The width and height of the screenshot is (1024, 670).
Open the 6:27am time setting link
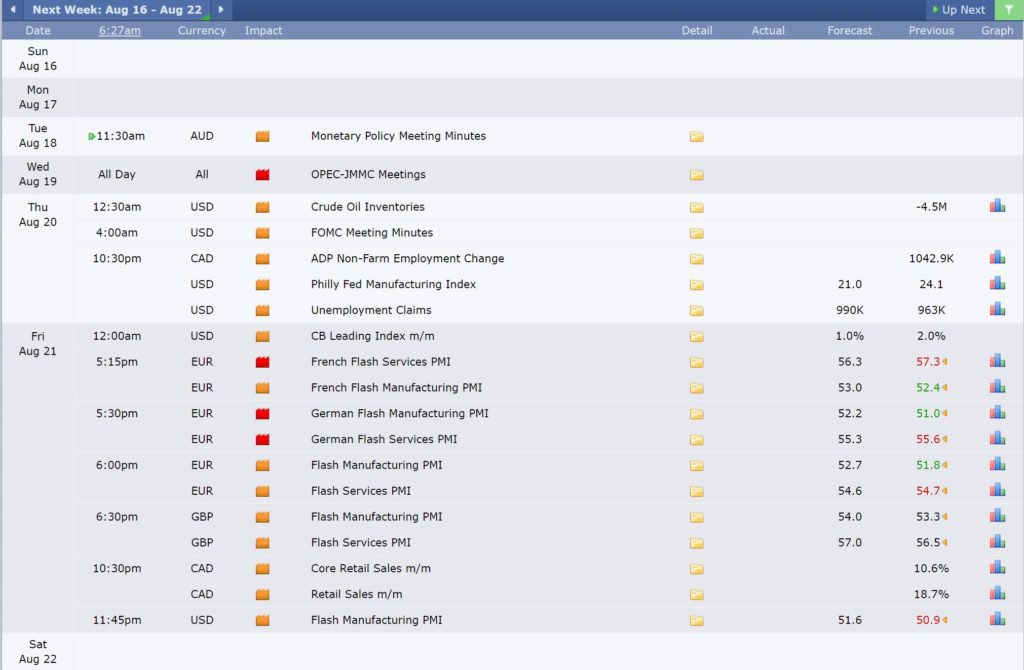(x=120, y=31)
